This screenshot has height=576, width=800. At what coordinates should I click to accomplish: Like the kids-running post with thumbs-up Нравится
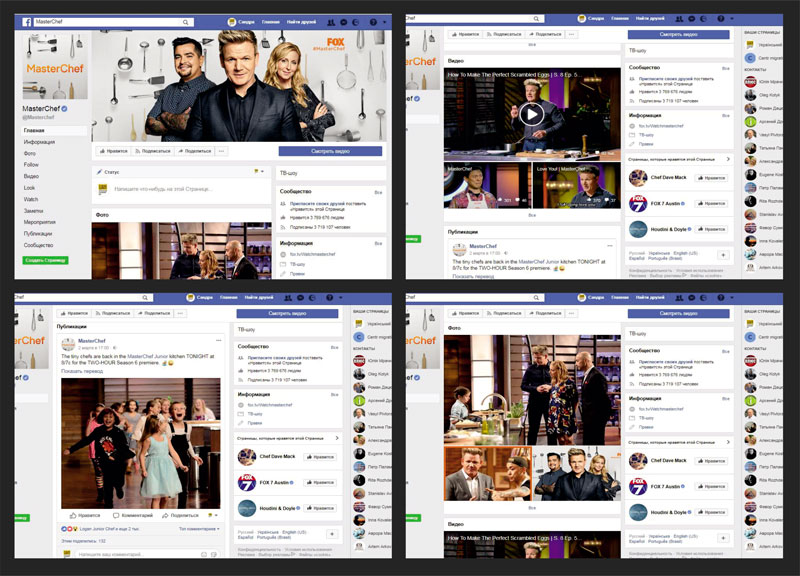[x=86, y=515]
